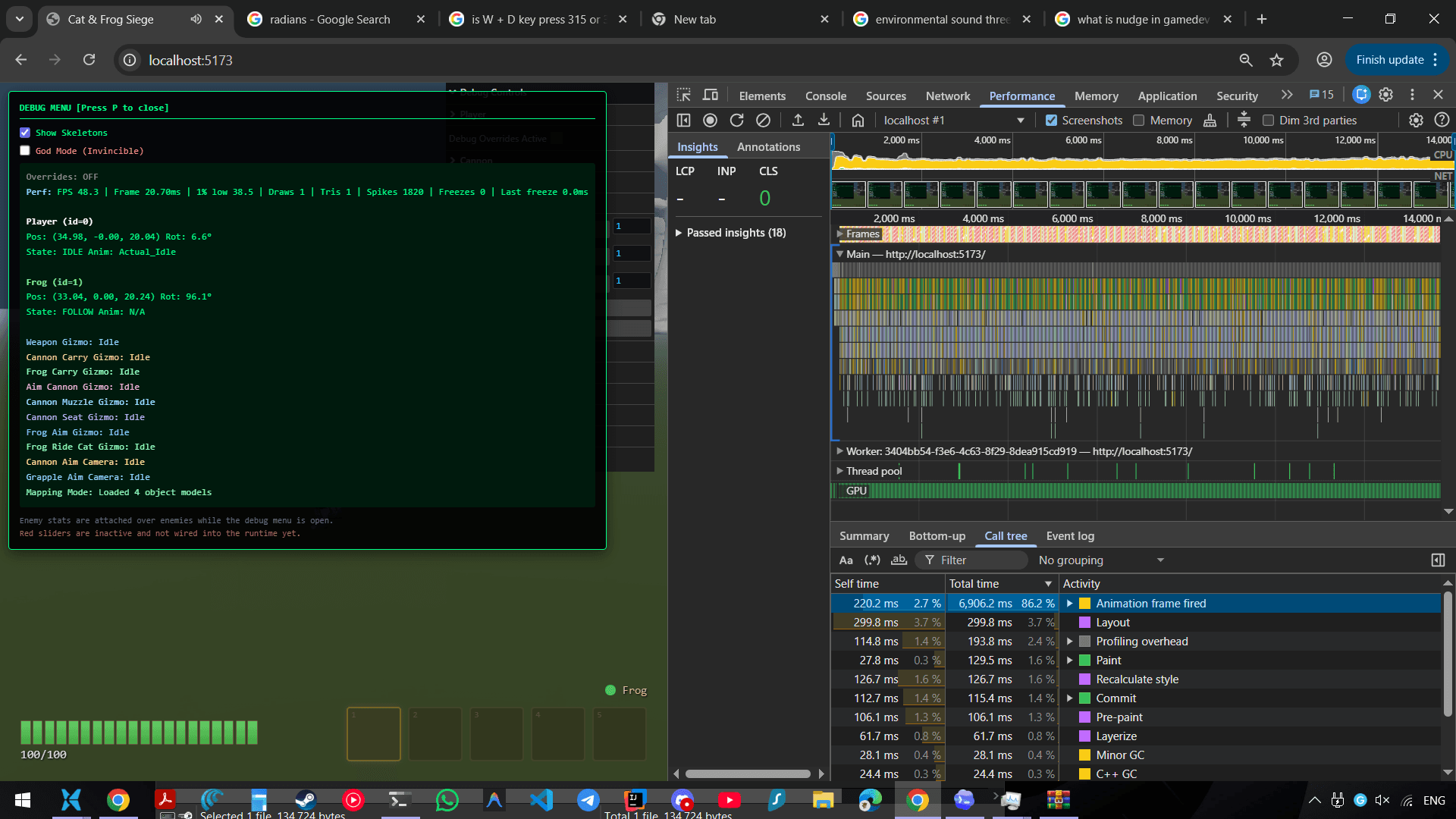Download the current performance trace
This screenshot has width=1456, height=819.
point(824,120)
